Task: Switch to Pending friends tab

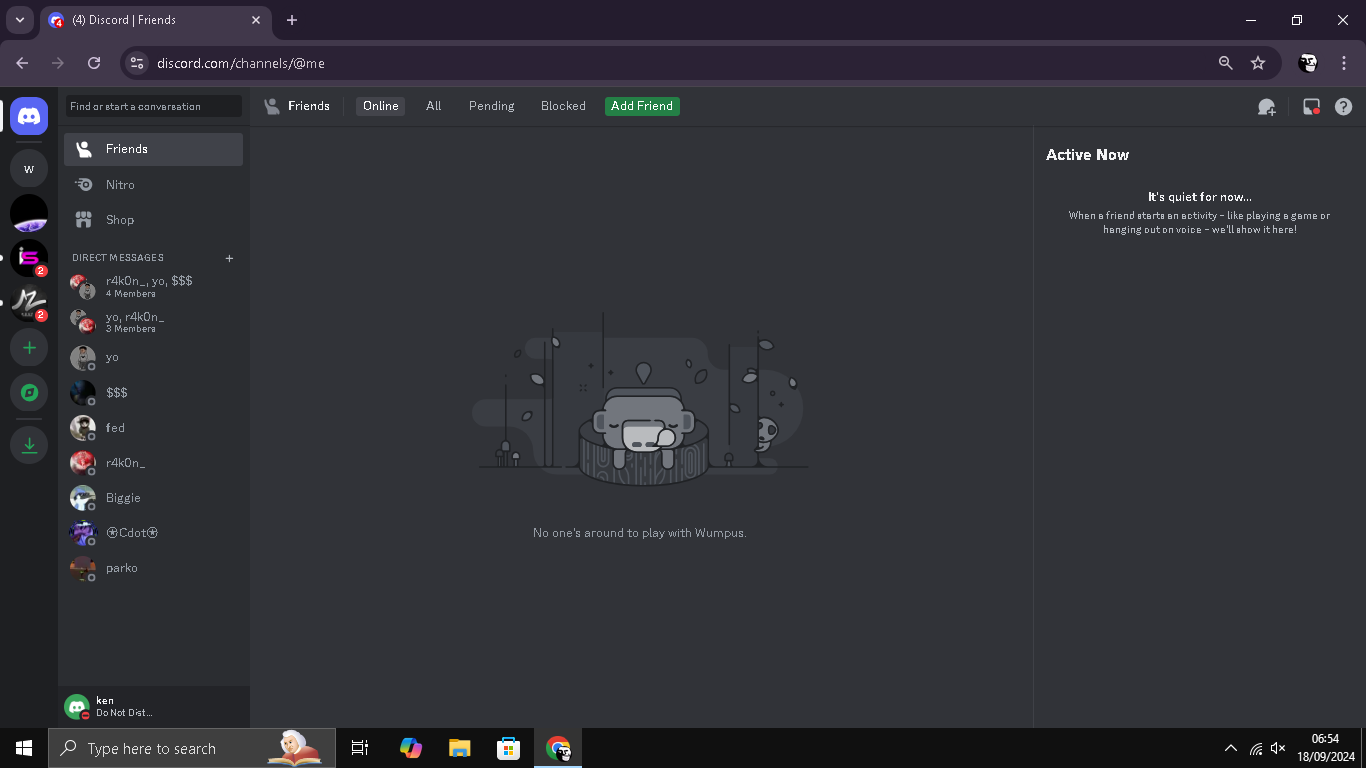Action: click(491, 106)
